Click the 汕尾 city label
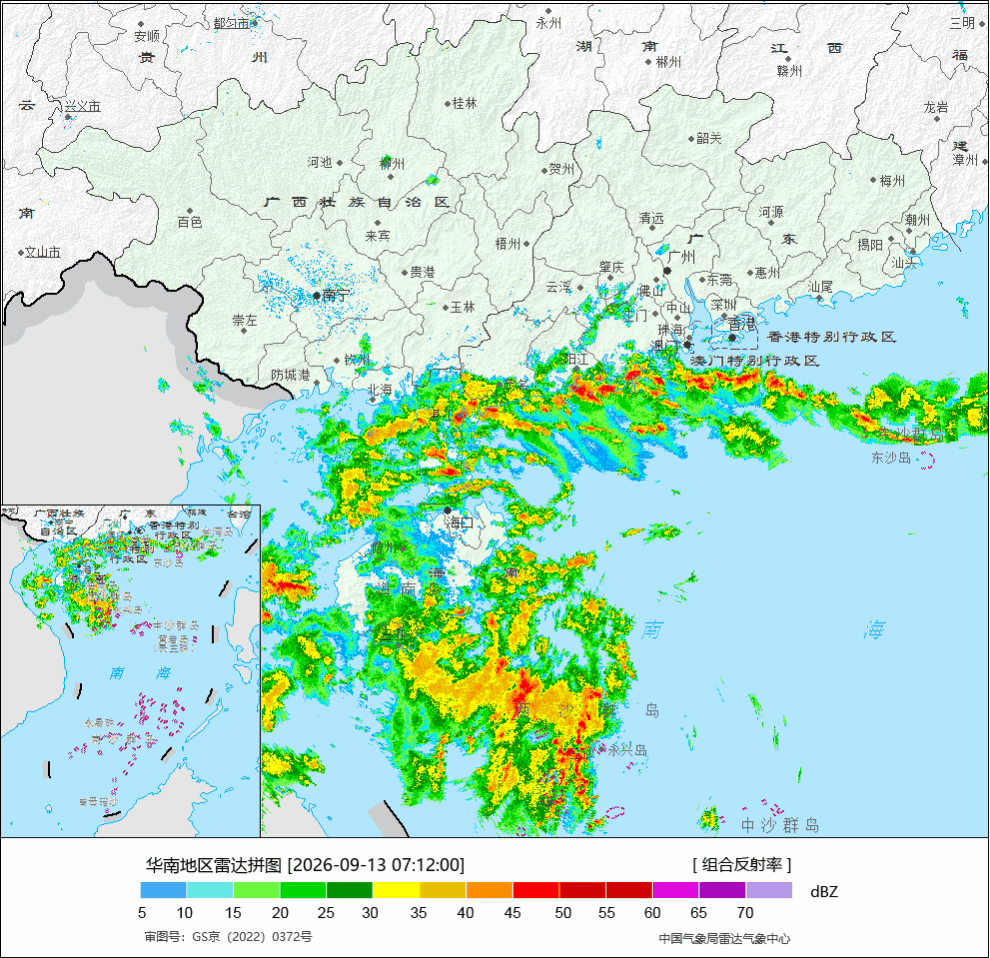Viewport: 990px width, 958px height. pyautogui.click(x=820, y=287)
